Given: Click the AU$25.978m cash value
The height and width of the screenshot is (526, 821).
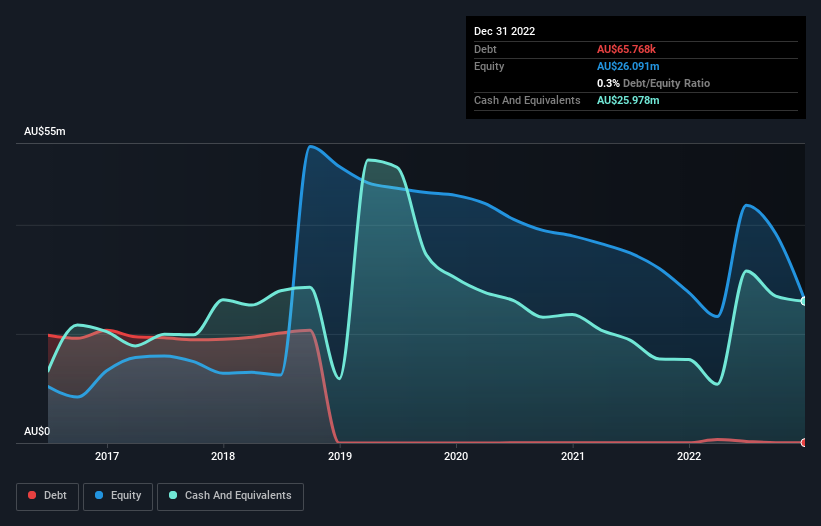Looking at the screenshot, I should (x=628, y=100).
